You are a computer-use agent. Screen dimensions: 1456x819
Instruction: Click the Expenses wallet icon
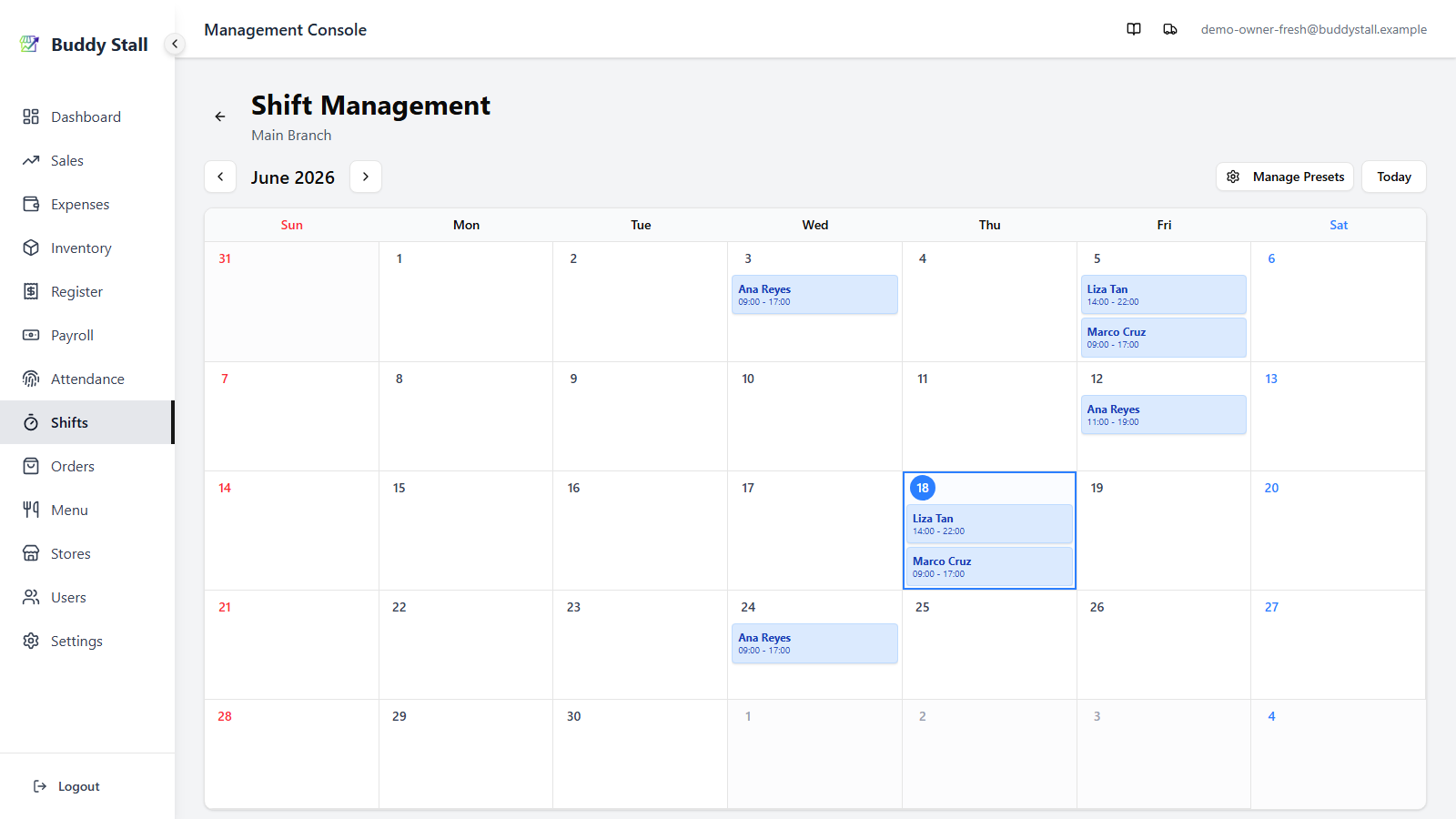tap(31, 204)
